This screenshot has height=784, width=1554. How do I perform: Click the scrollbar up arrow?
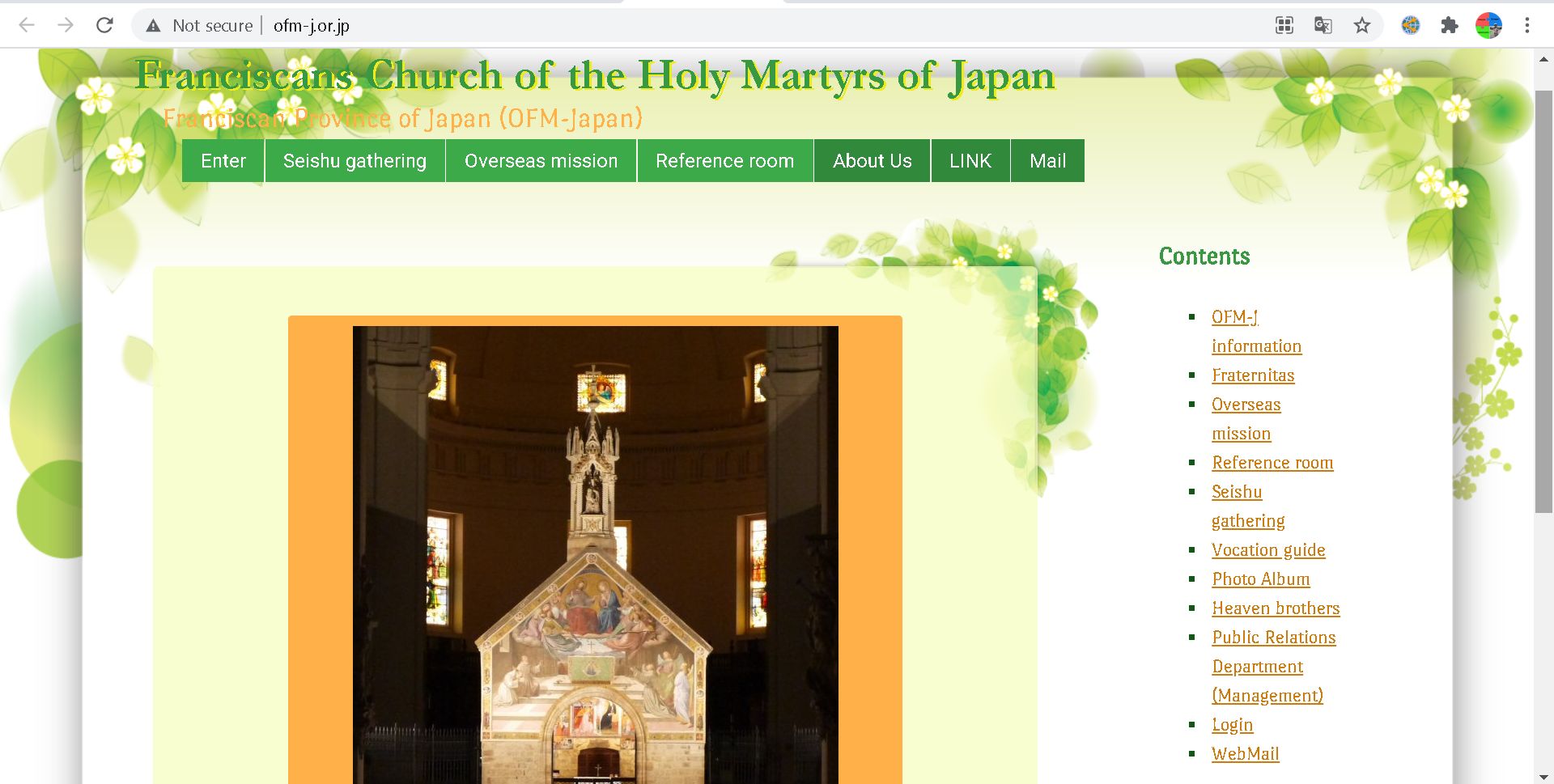pyautogui.click(x=1543, y=59)
